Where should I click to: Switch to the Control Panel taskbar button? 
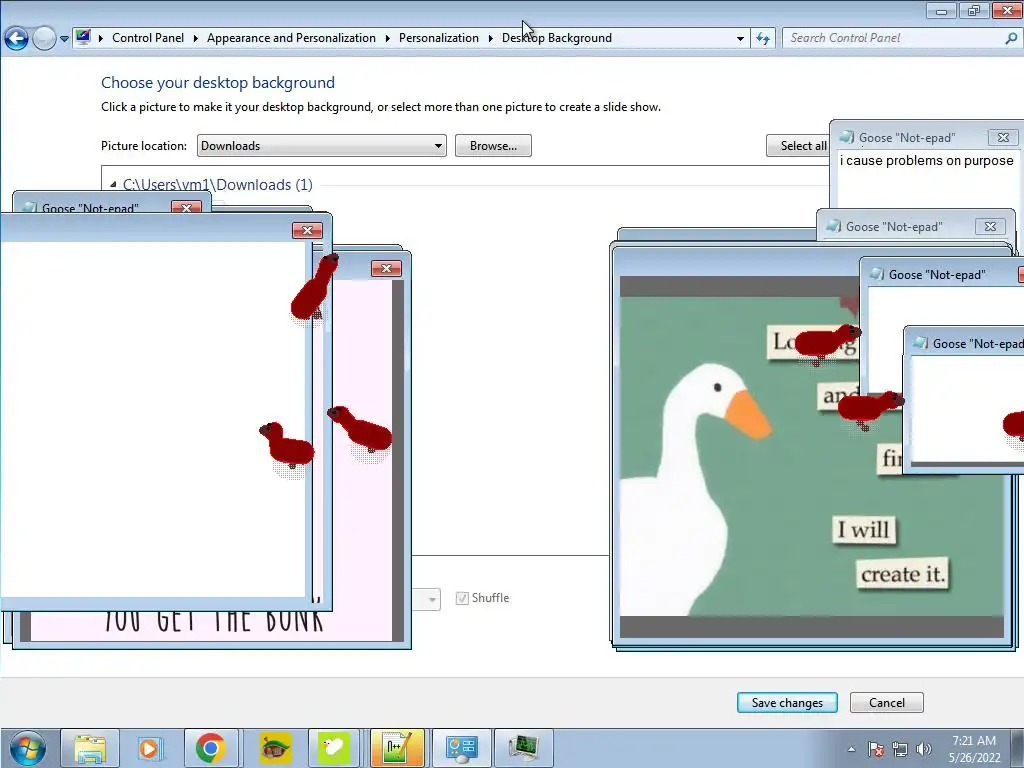[461, 748]
